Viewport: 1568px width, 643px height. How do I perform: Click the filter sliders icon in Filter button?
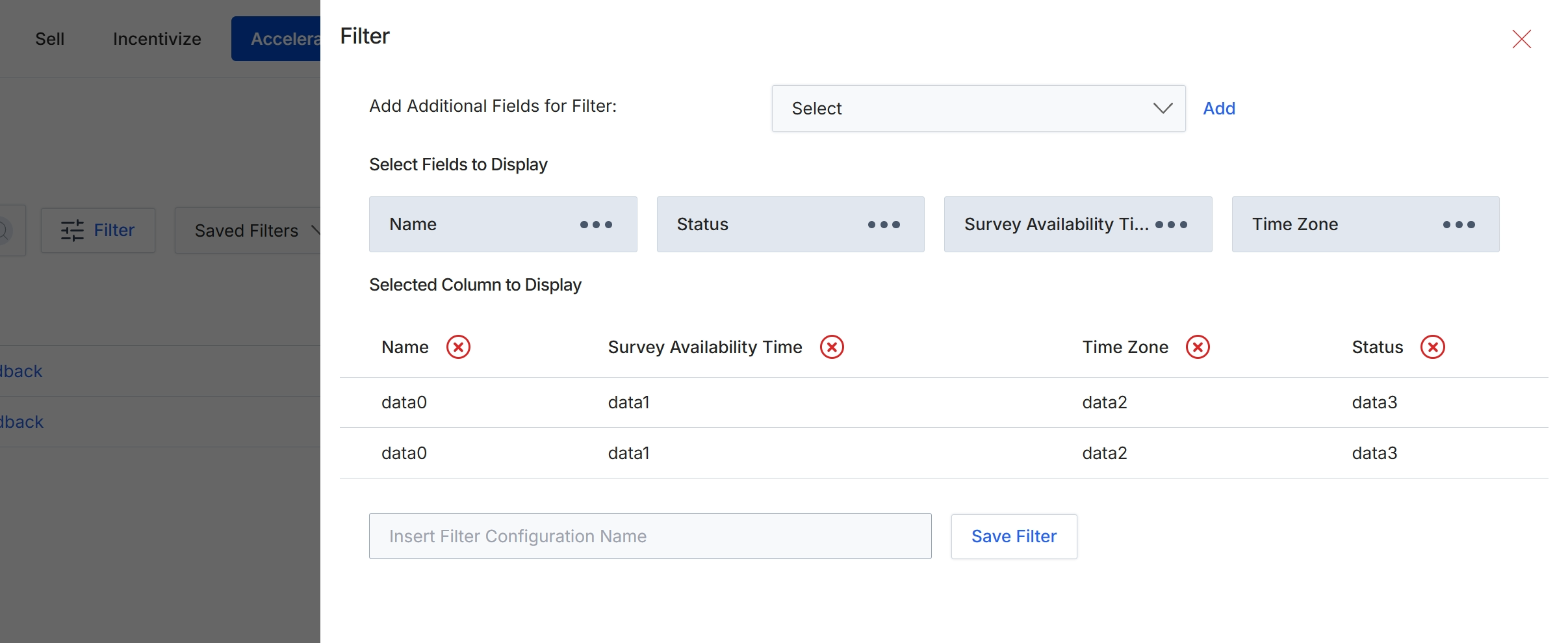pyautogui.click(x=72, y=230)
